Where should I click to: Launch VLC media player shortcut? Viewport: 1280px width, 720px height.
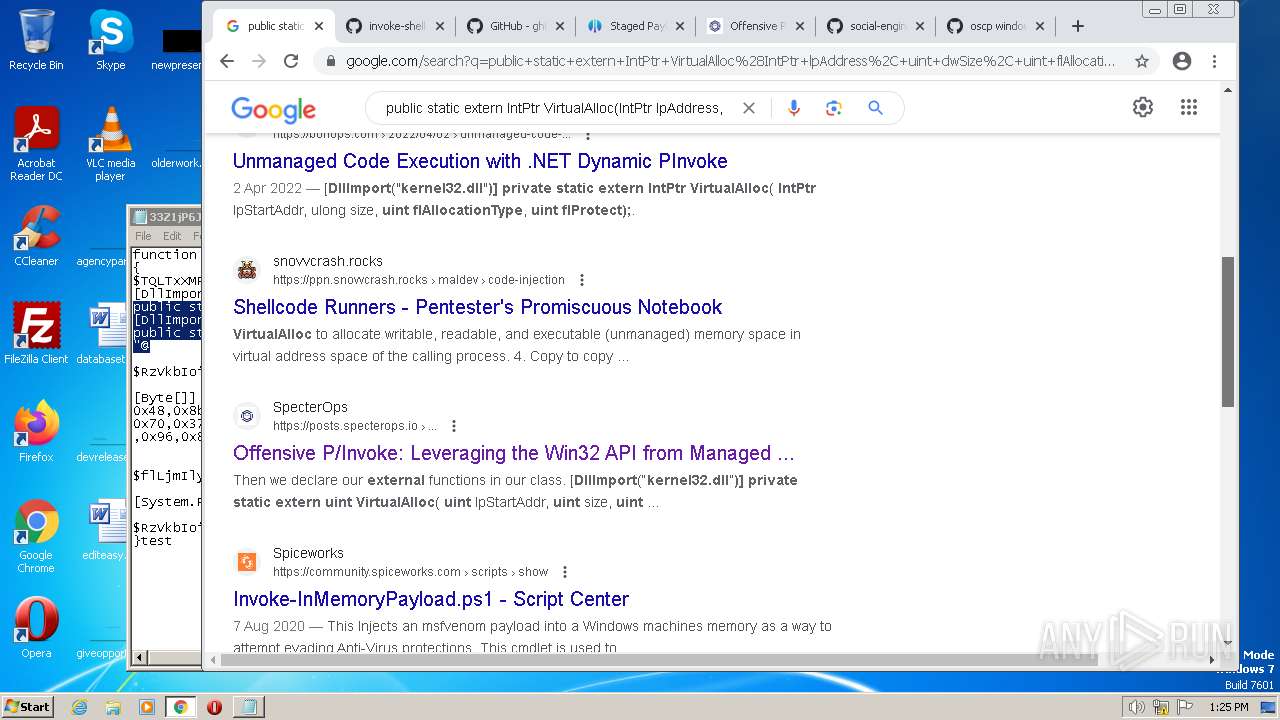tap(110, 144)
